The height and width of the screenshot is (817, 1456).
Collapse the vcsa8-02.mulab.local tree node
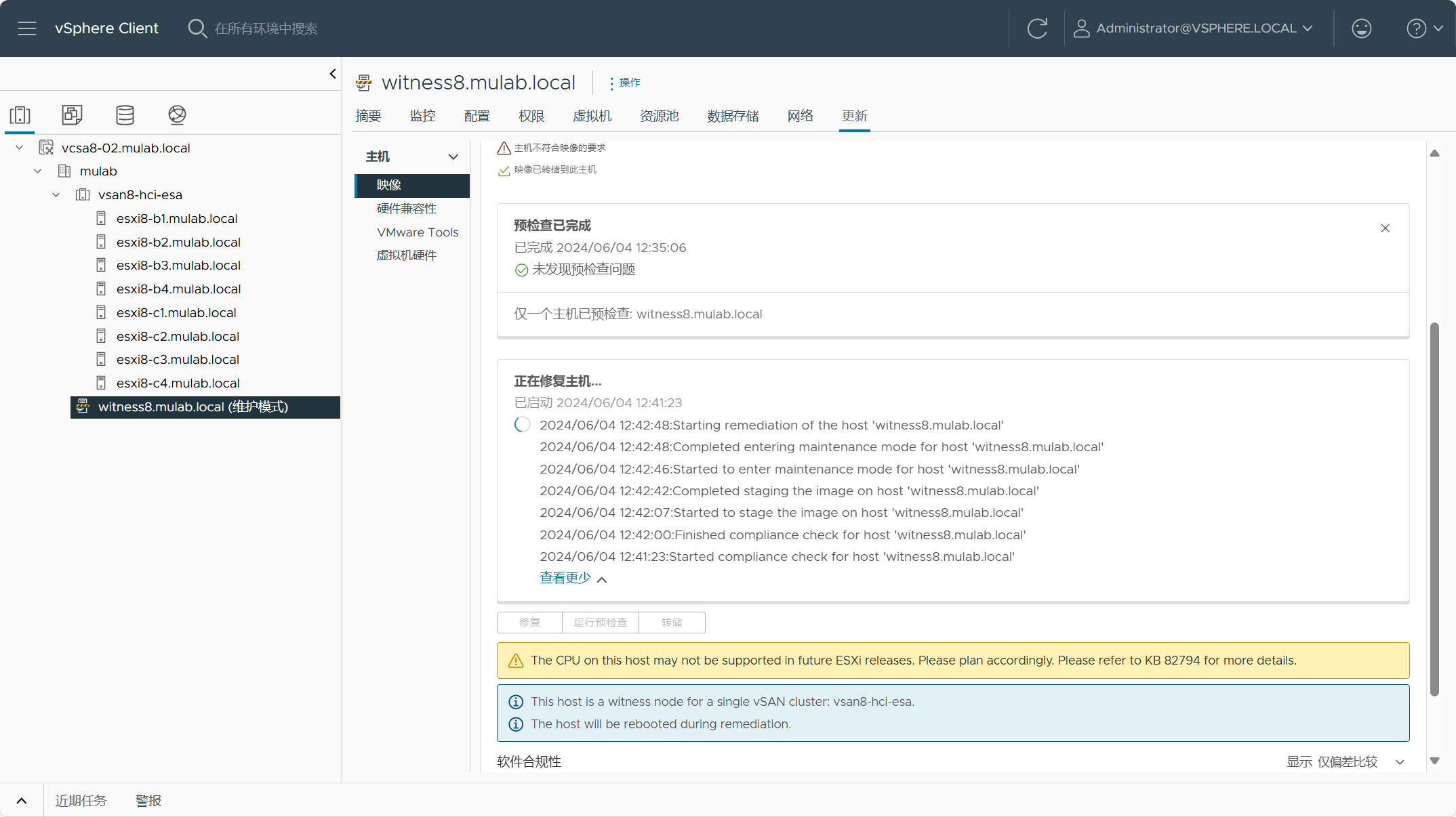tap(20, 148)
